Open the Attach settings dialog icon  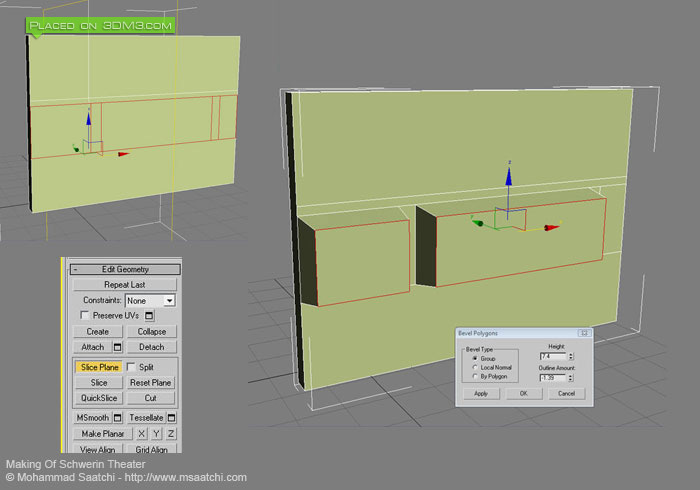[x=117, y=347]
